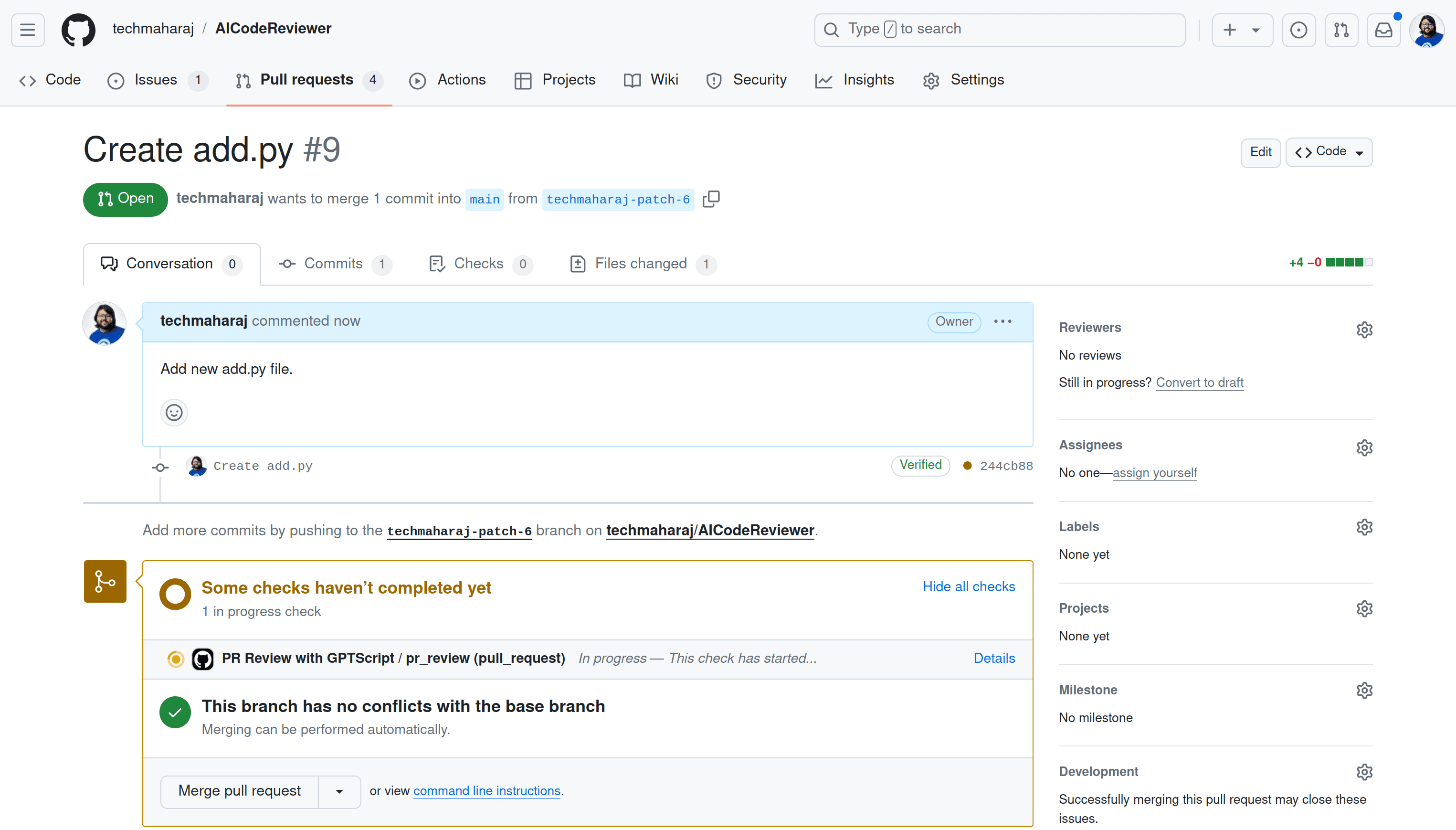Open the repository Projects tab
This screenshot has width=1456, height=830.
555,80
